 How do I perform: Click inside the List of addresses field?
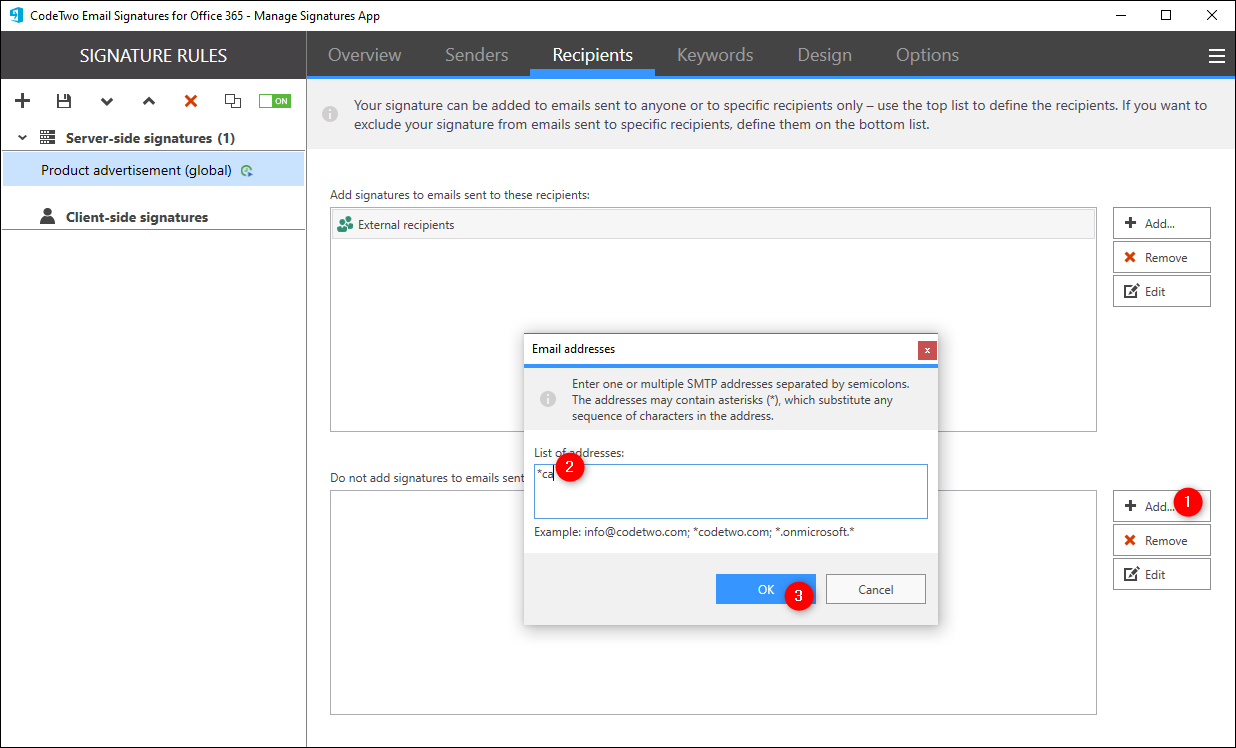pyautogui.click(x=730, y=490)
